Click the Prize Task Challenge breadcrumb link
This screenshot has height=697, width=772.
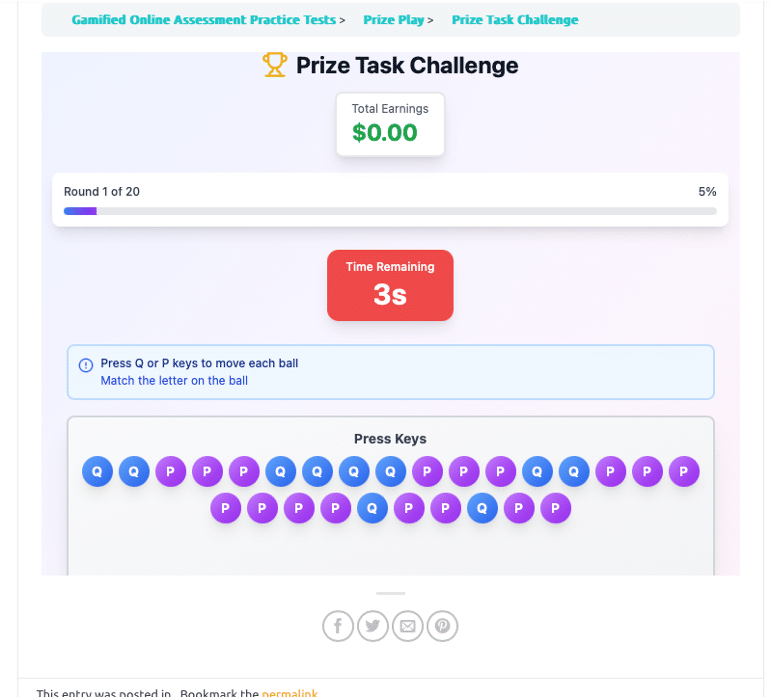pyautogui.click(x=514, y=20)
